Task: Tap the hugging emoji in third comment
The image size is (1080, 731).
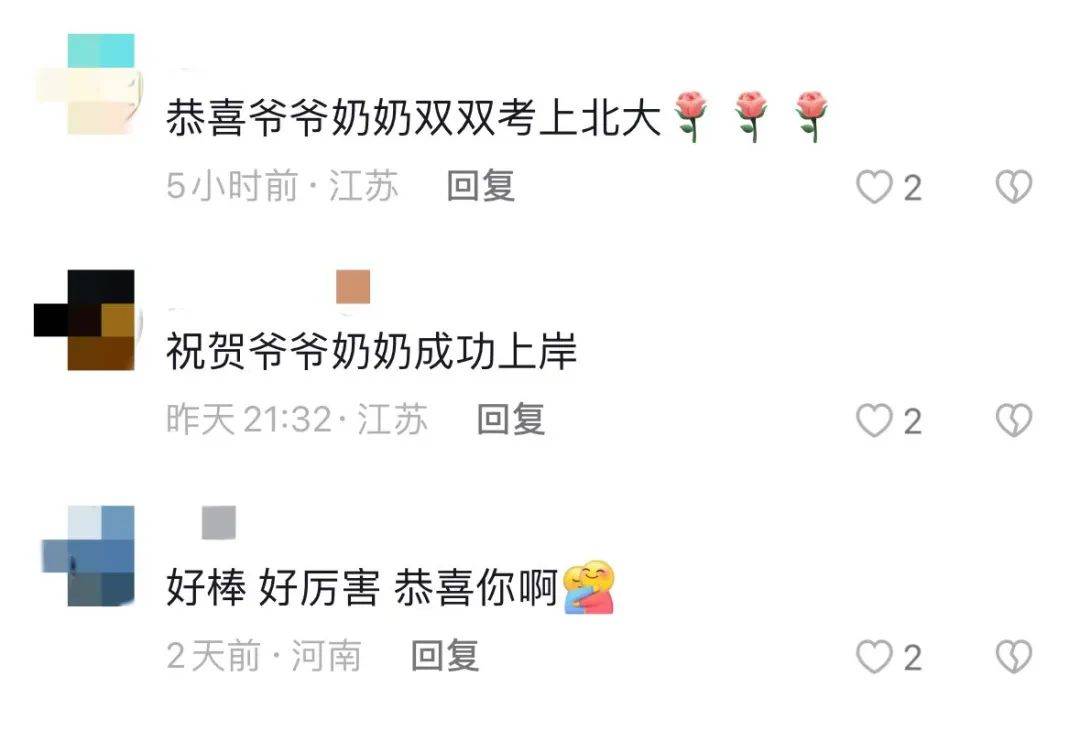Action: (589, 588)
